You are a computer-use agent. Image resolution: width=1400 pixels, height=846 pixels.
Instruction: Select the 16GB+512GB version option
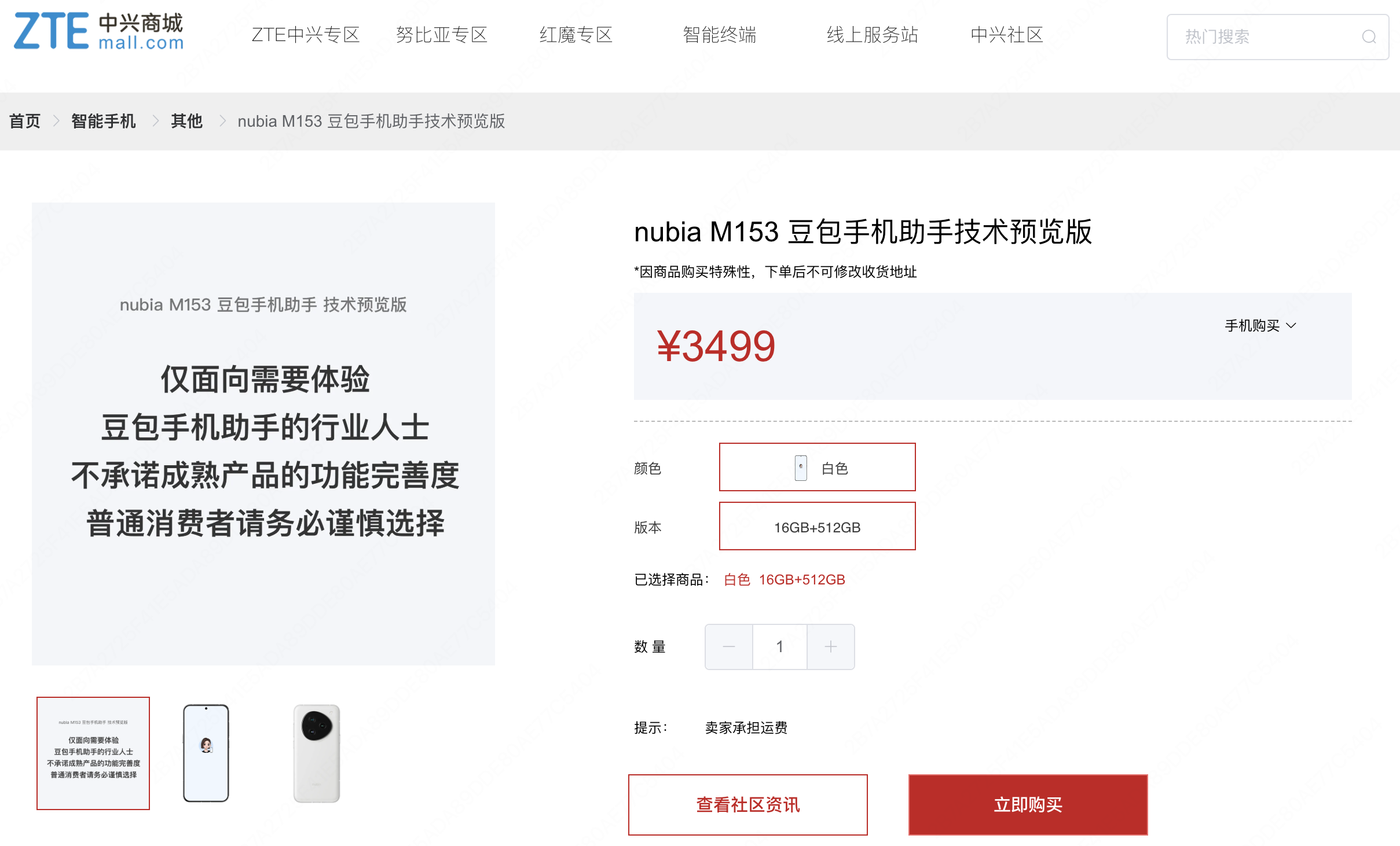[x=817, y=527]
